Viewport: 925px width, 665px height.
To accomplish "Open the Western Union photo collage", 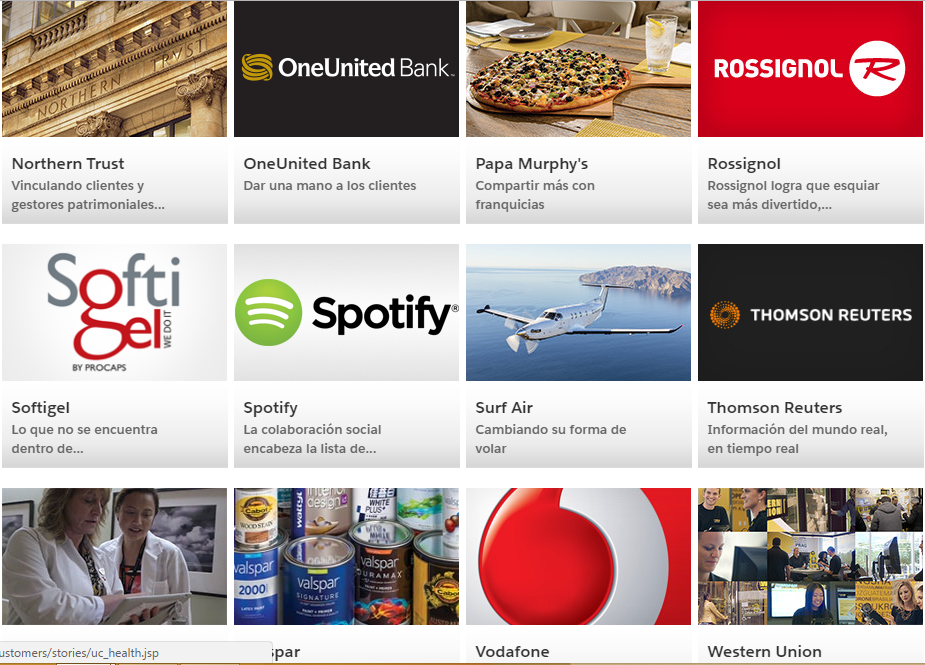I will tap(810, 556).
